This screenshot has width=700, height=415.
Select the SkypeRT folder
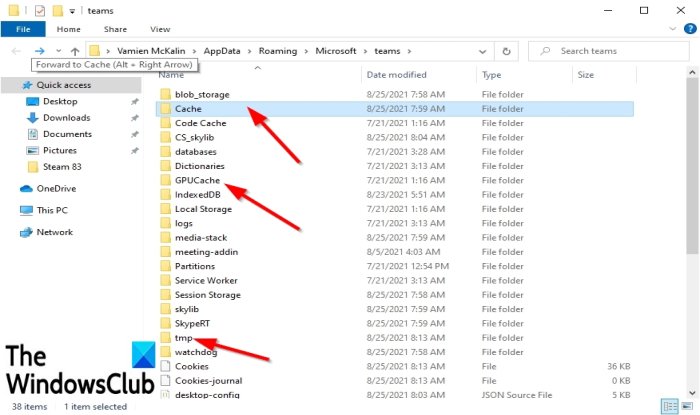[x=192, y=323]
